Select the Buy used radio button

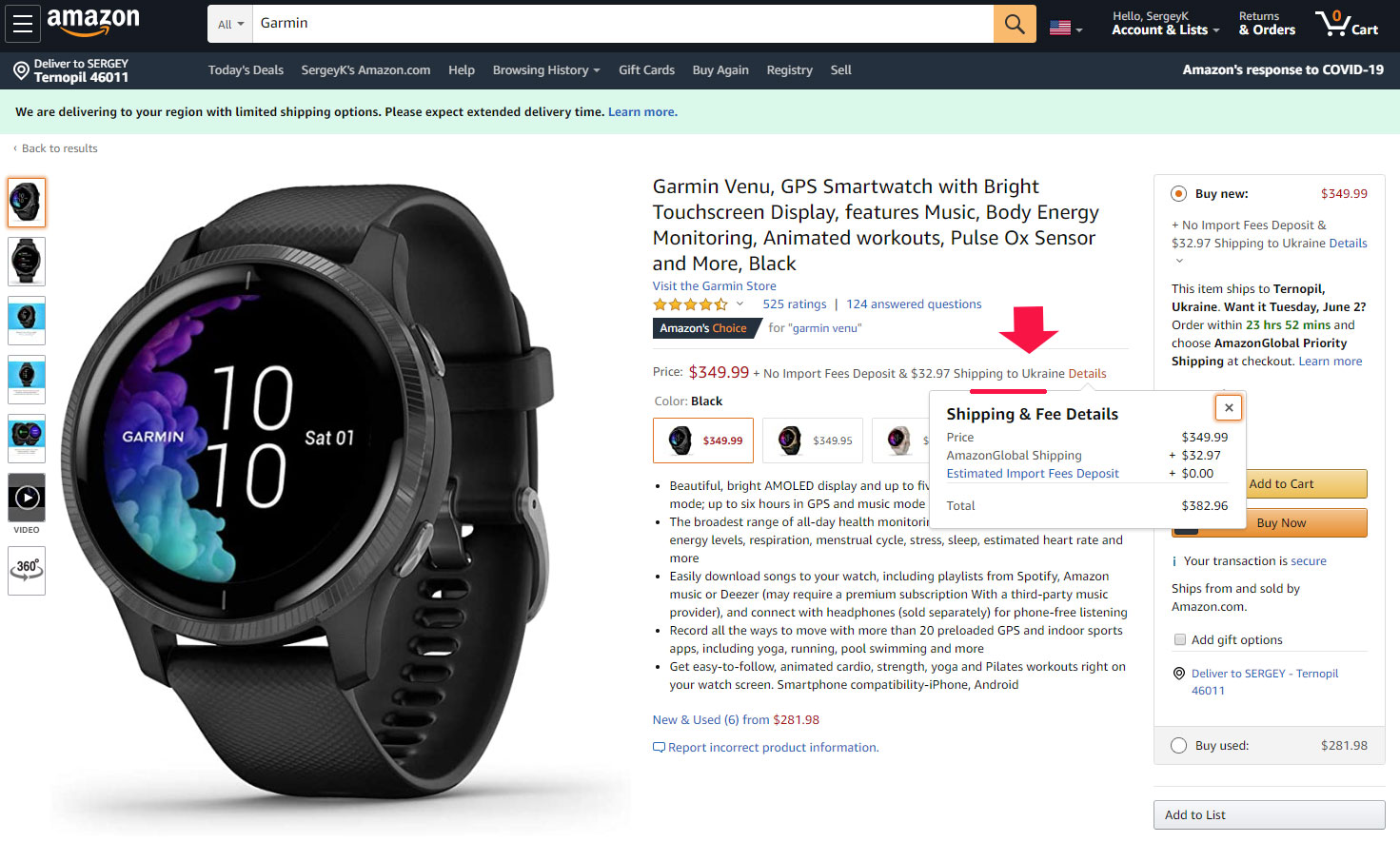coord(1178,746)
